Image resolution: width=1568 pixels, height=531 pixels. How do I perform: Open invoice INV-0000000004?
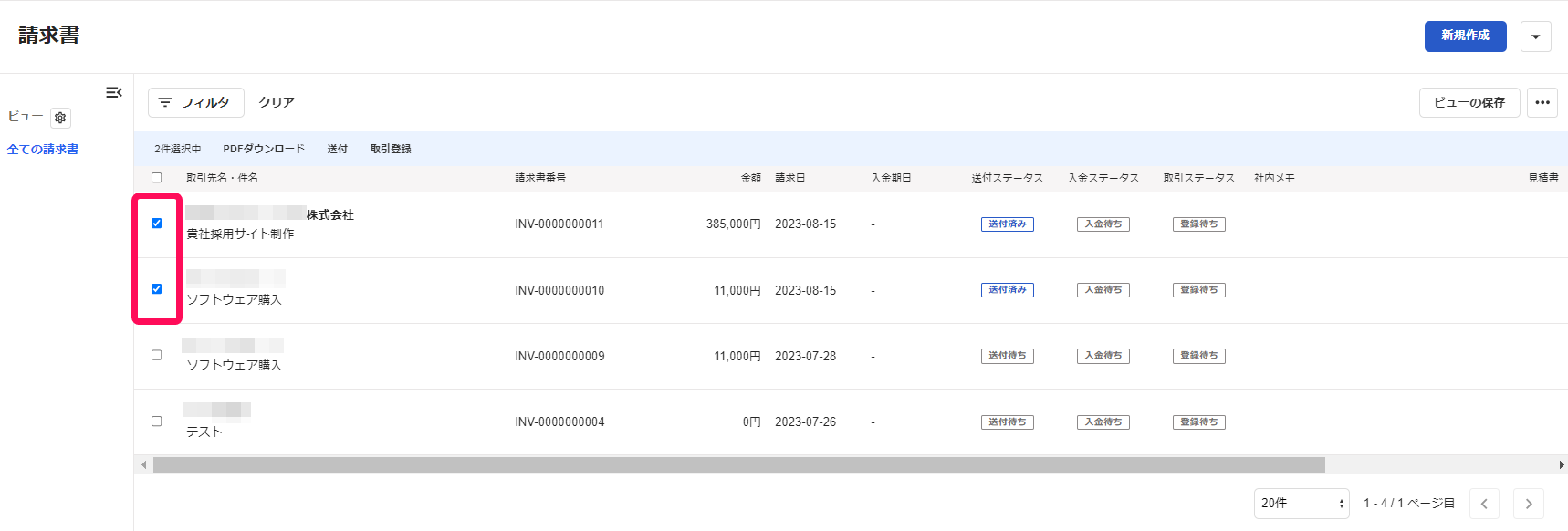[x=559, y=422]
